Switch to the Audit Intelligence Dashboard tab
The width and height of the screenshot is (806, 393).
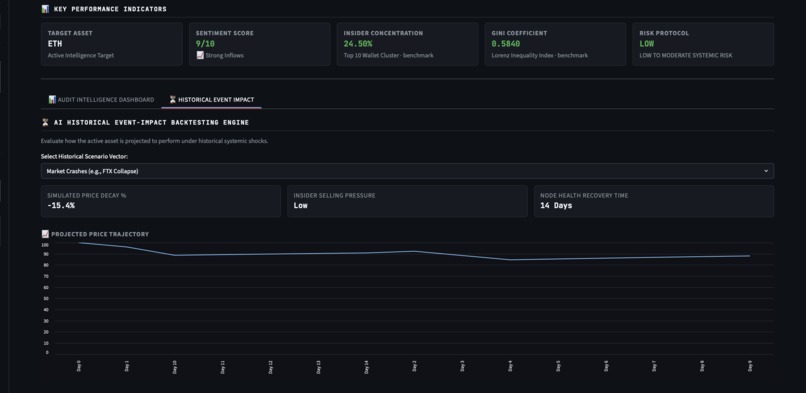101,100
